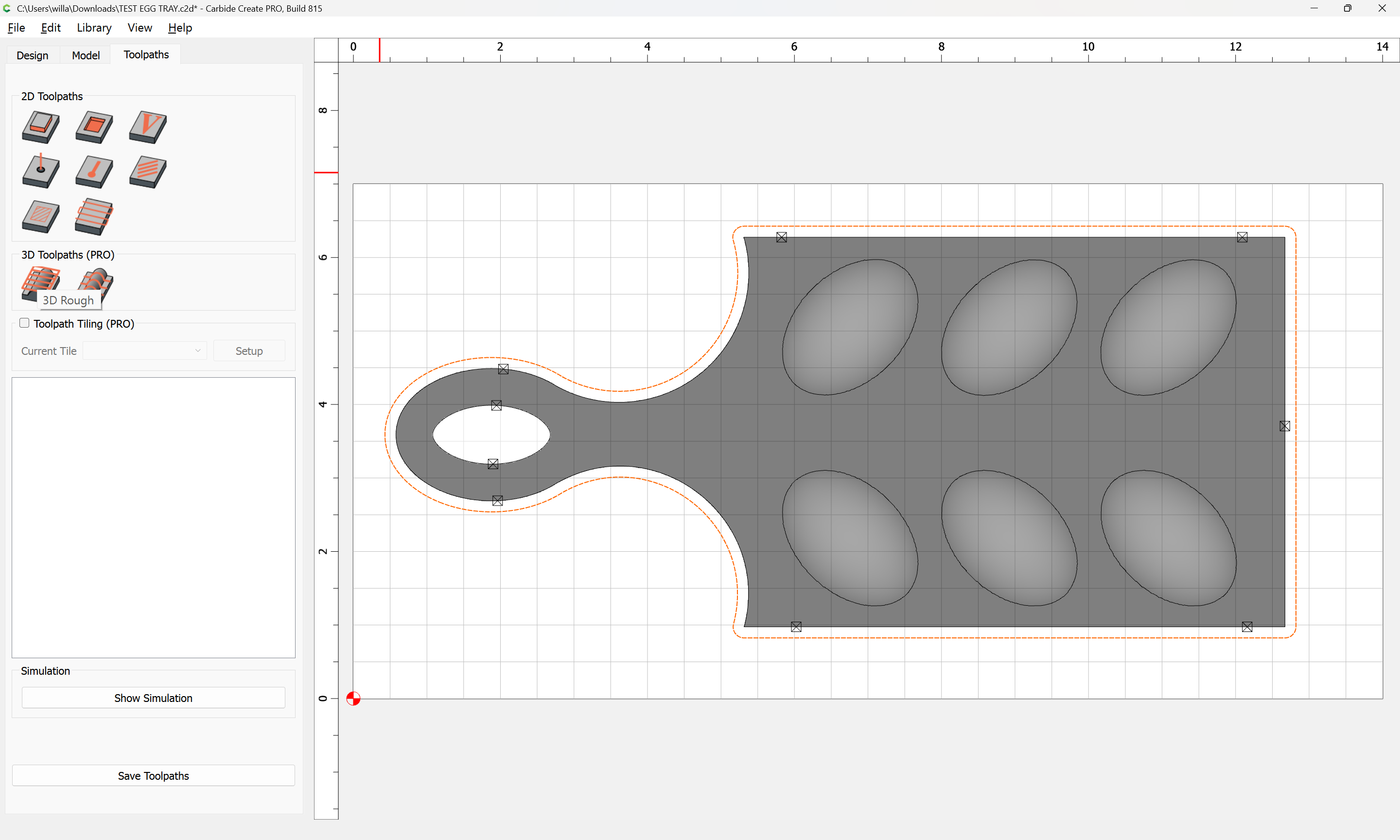This screenshot has height=840, width=1400.
Task: Click the tab marker under the handle hole
Action: [x=493, y=464]
